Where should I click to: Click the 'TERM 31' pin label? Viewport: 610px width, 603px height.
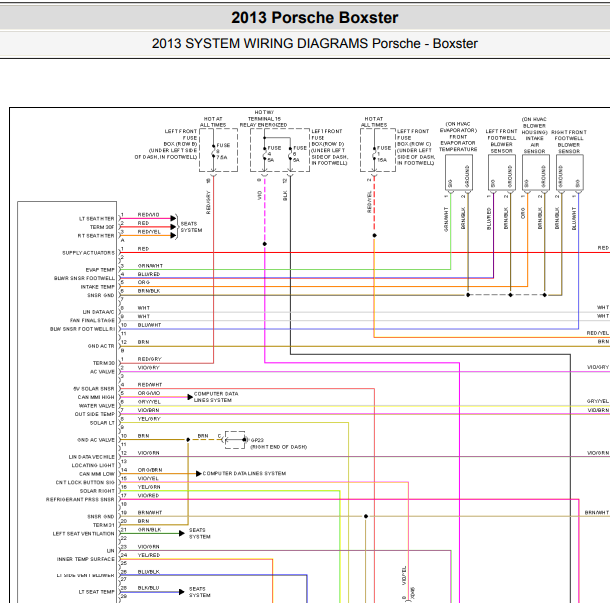click(103, 525)
